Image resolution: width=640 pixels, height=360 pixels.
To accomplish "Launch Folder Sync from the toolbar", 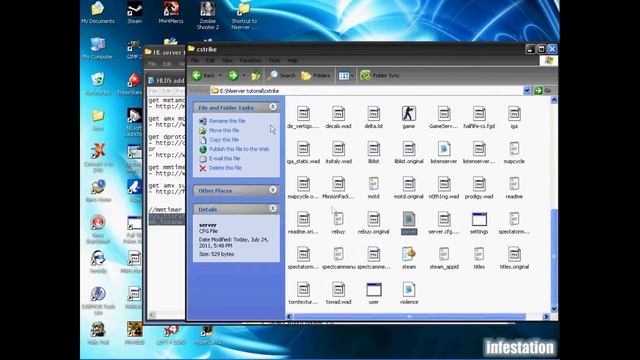I will (x=380, y=76).
